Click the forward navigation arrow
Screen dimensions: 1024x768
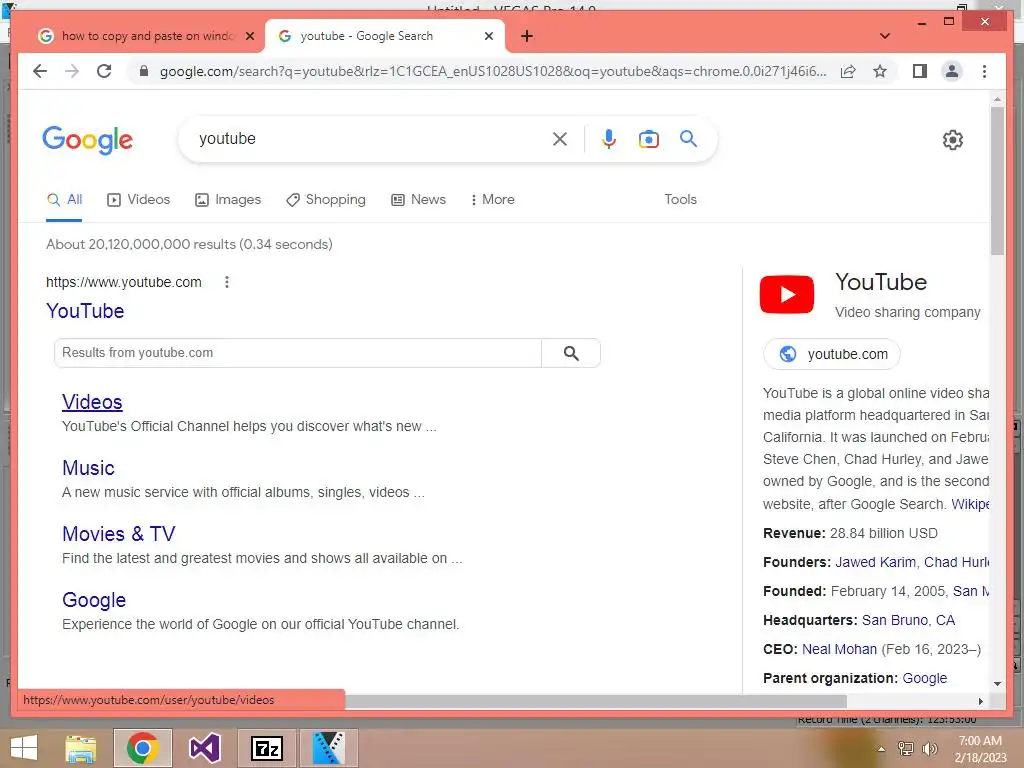click(72, 71)
